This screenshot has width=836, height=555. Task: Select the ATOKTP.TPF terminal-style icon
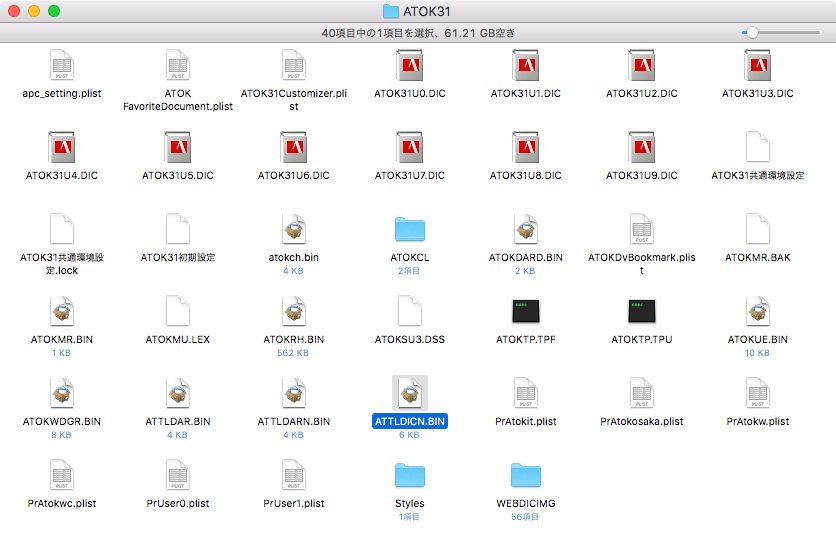coord(526,311)
